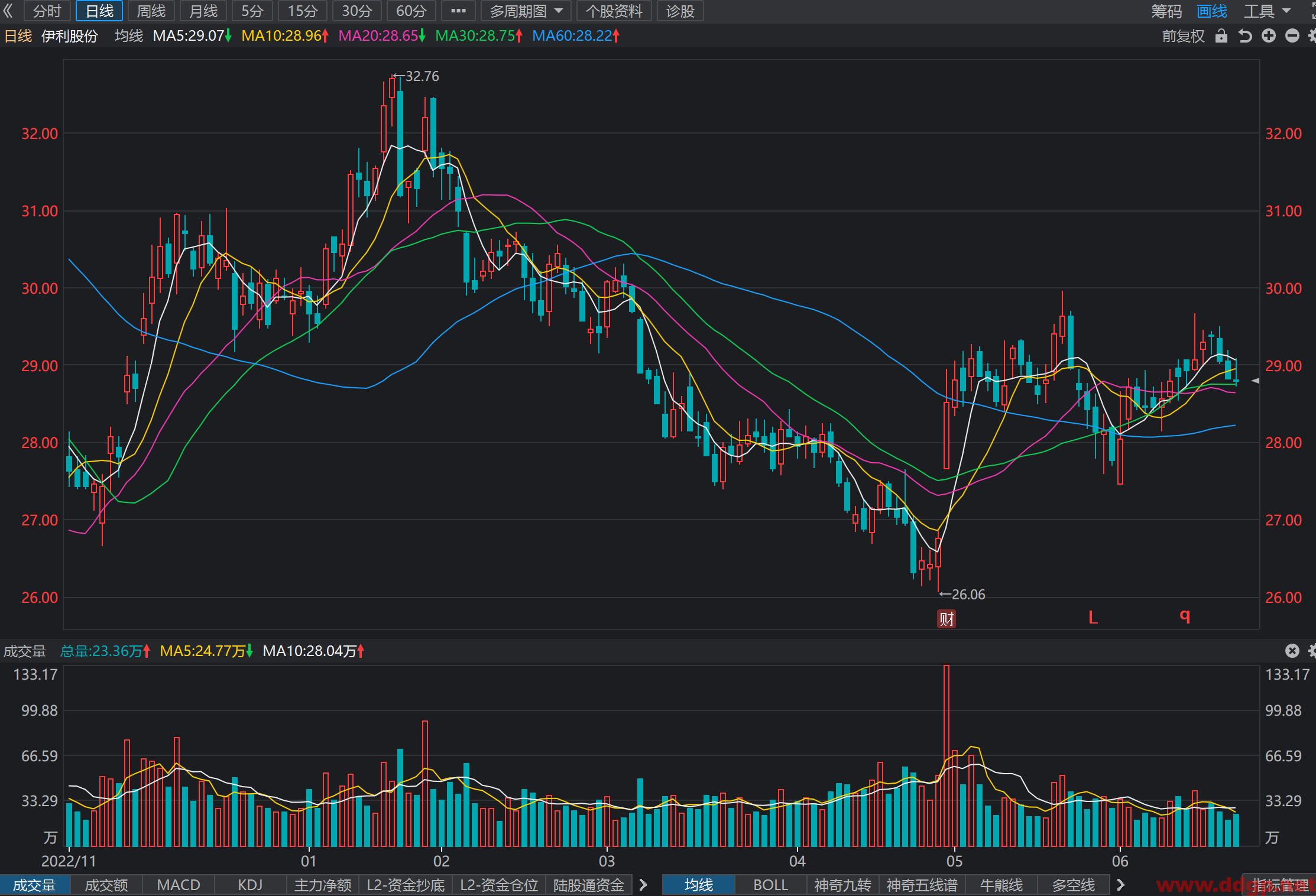Expand the 工具 tools dropdown
Screen dimensions: 1316x896
tap(1268, 11)
